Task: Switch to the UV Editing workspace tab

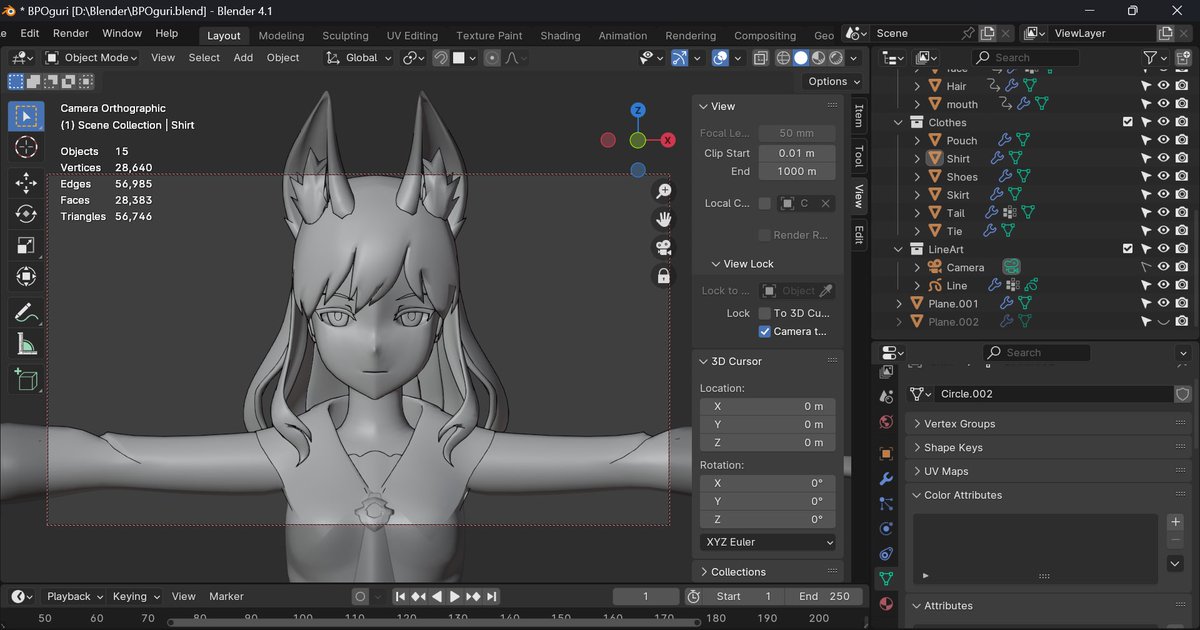Action: pos(412,35)
